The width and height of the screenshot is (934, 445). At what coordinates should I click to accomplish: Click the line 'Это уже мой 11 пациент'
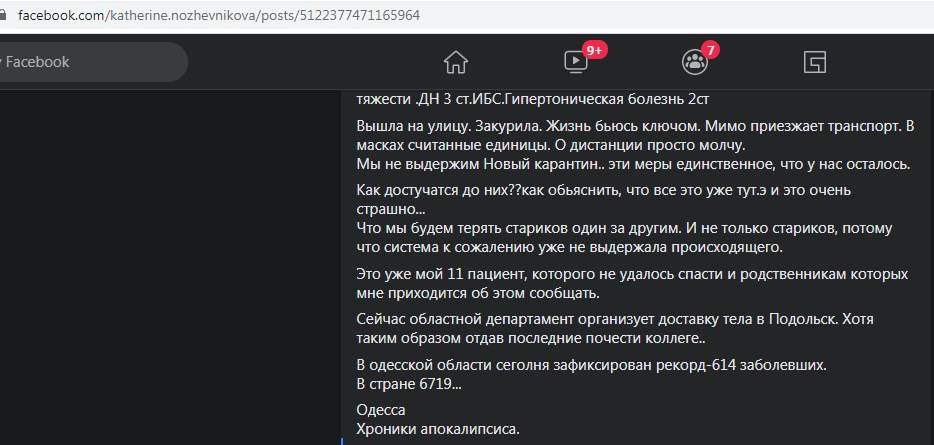click(x=632, y=275)
